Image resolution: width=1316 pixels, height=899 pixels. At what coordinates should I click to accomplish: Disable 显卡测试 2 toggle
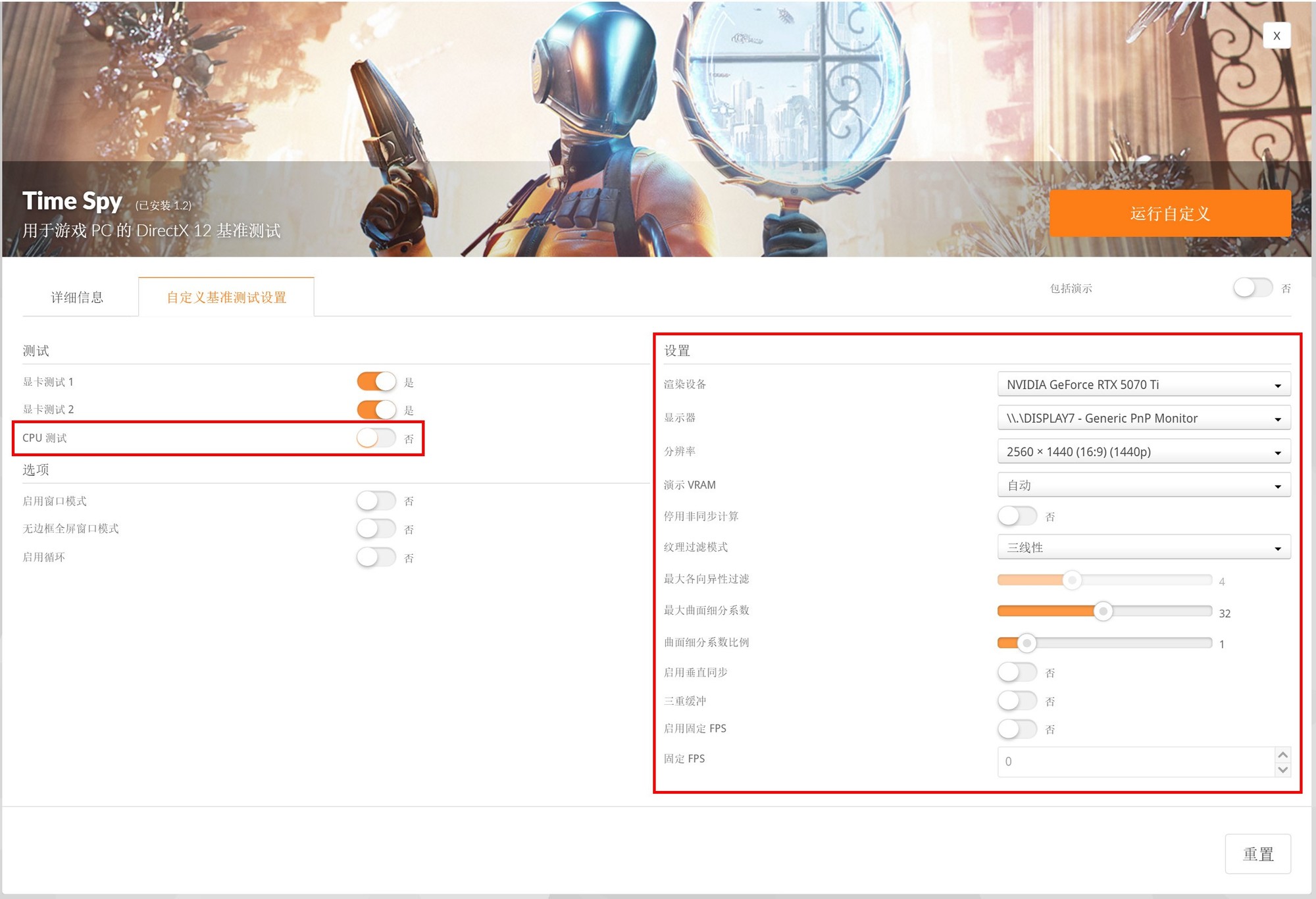click(376, 409)
